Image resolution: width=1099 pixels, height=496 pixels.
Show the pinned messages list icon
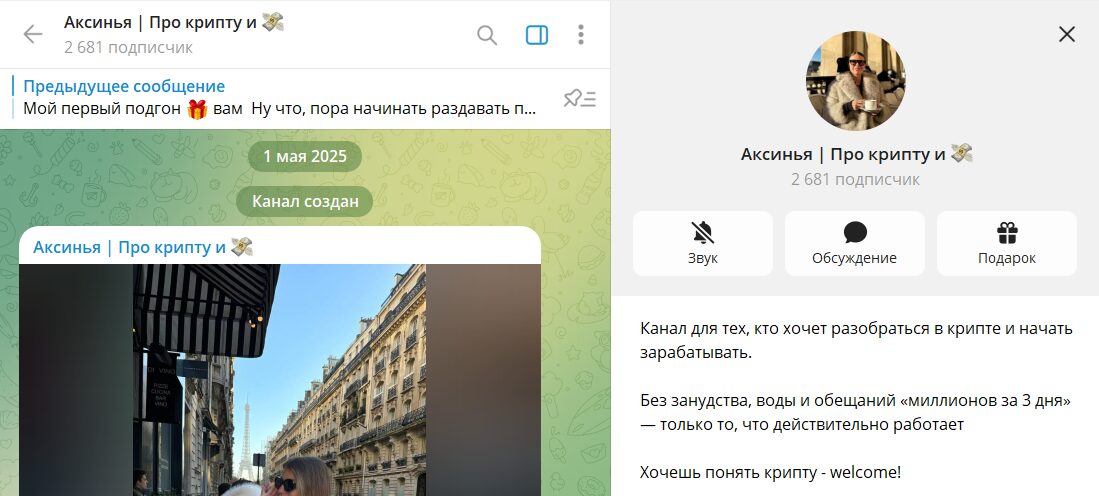[x=579, y=98]
